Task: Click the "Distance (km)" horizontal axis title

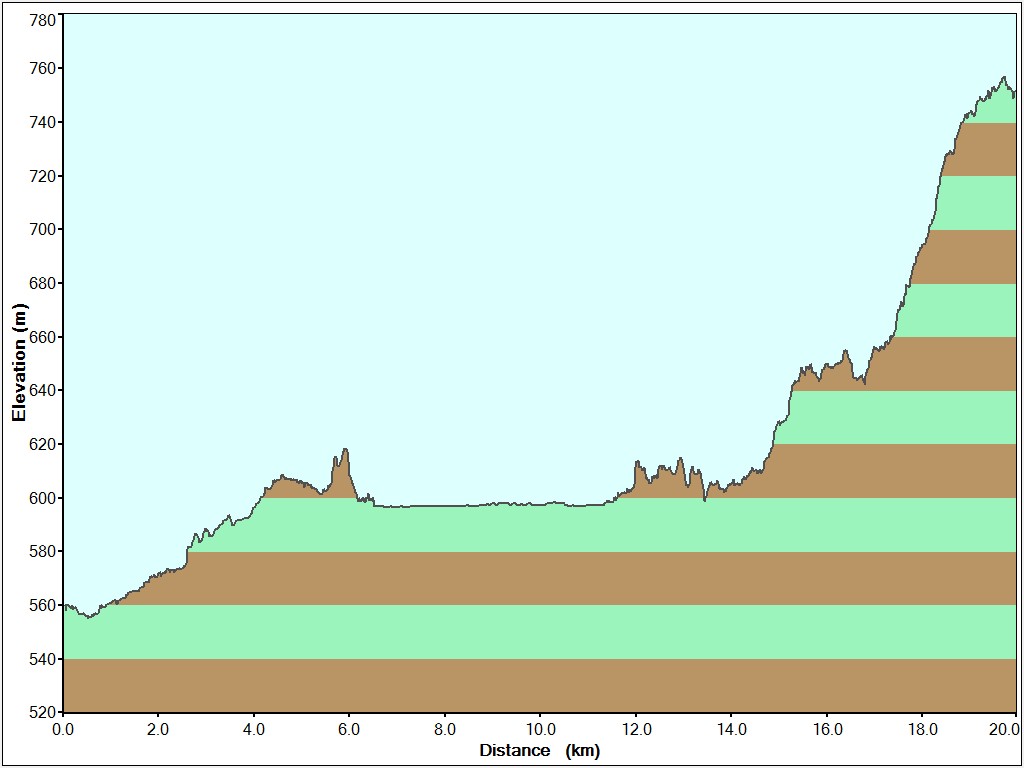Action: click(x=539, y=750)
